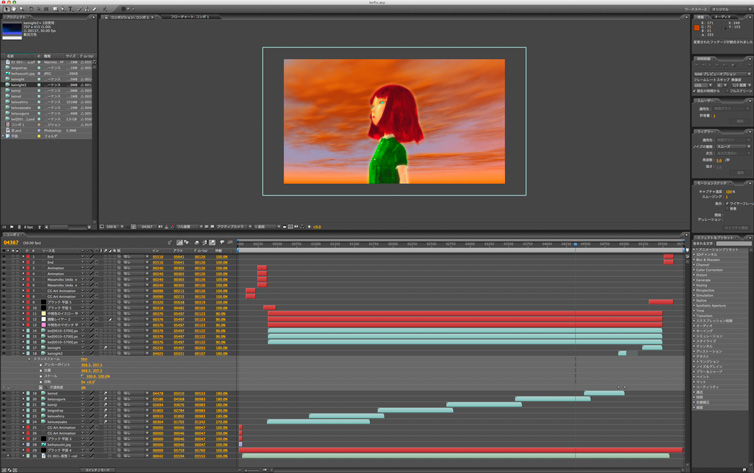Select the keinight2 item in the project list
Viewport: 754px width, 473px height.
click(47, 85)
